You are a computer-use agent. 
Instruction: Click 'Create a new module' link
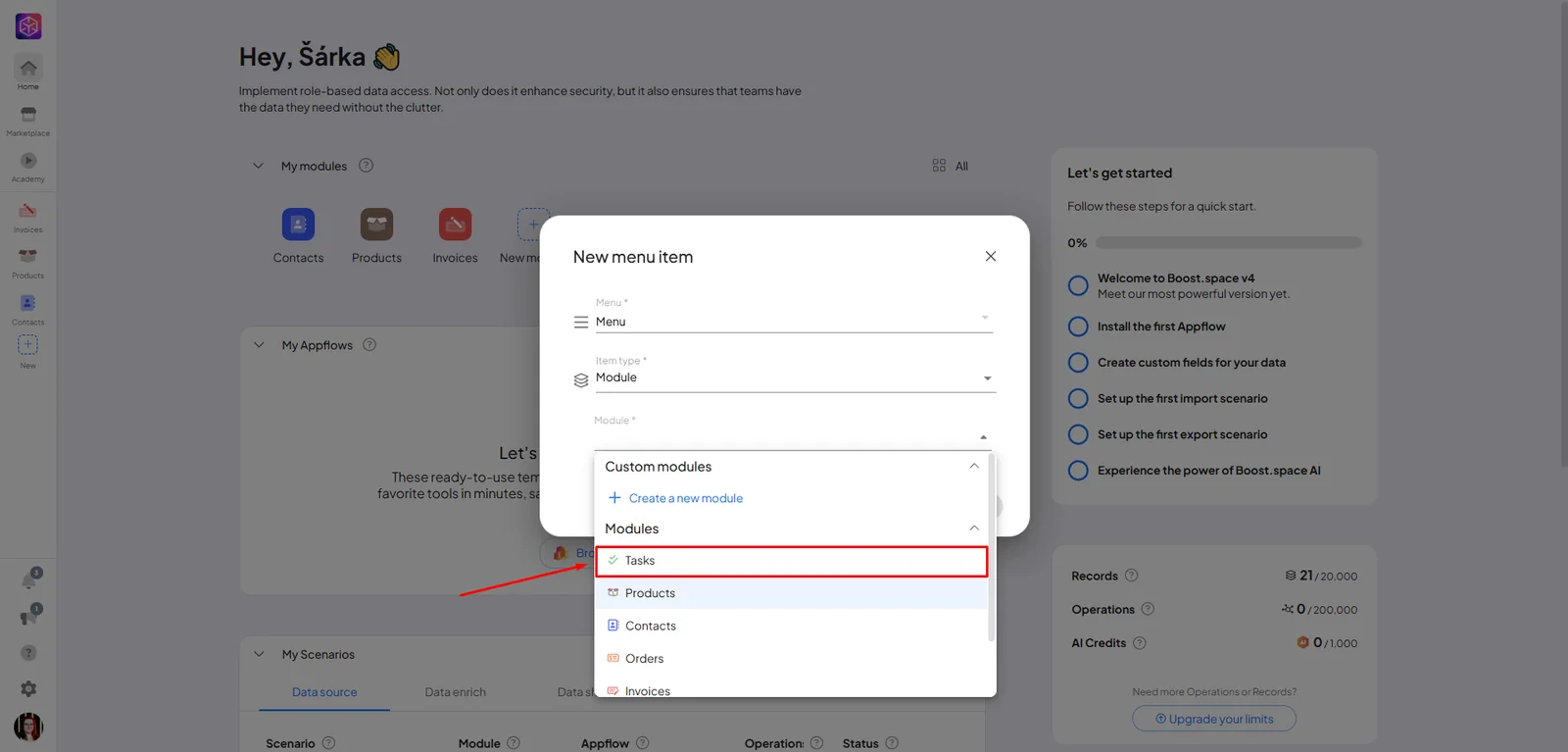685,498
